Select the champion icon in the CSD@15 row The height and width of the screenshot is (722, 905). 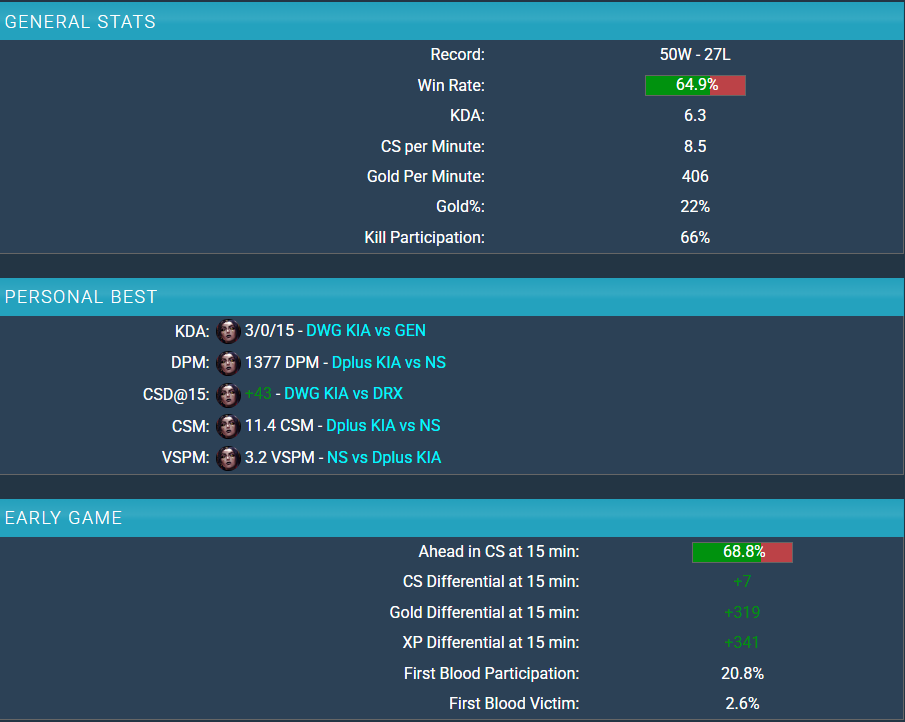[x=228, y=395]
